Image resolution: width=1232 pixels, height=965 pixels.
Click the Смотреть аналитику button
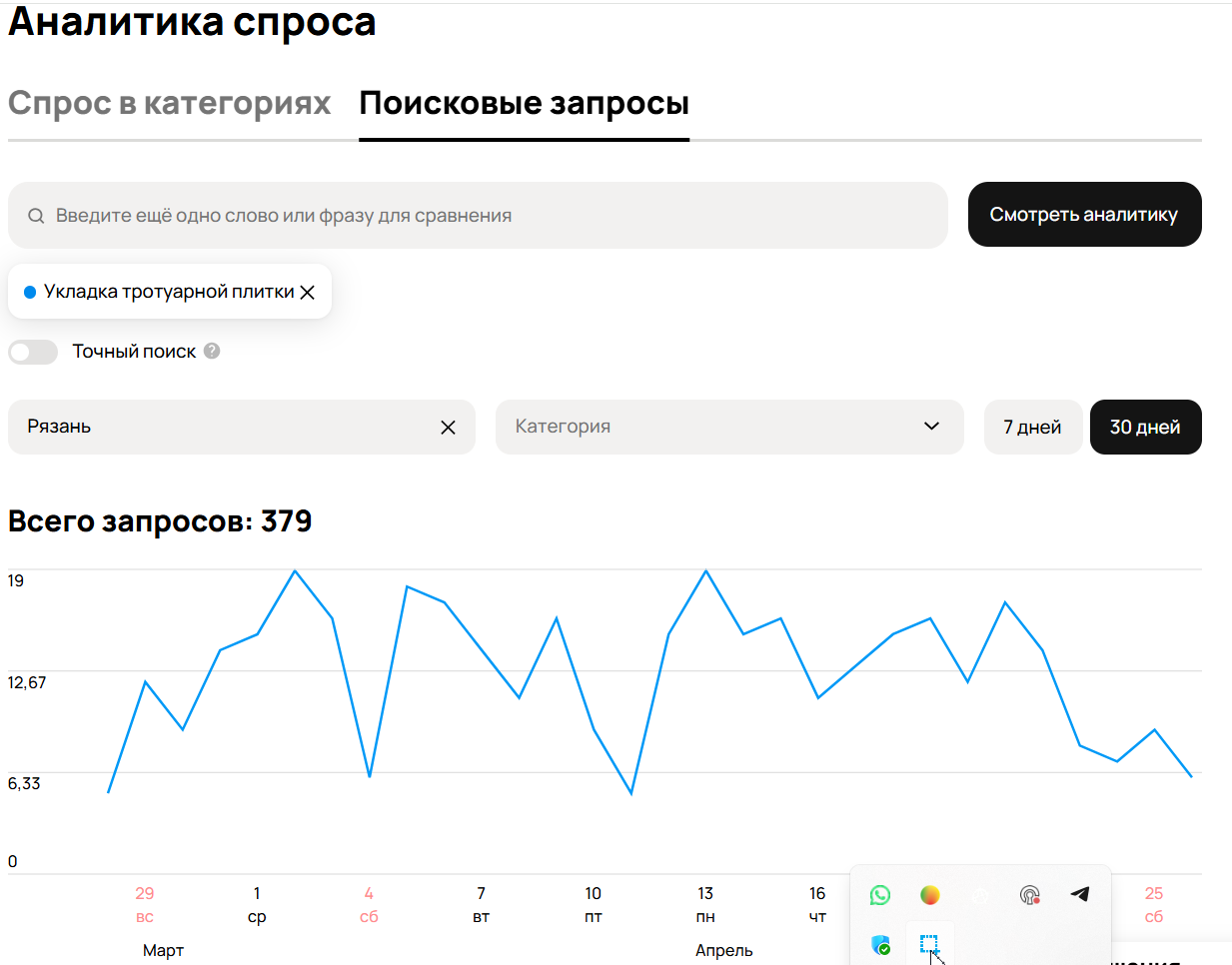point(1084,215)
